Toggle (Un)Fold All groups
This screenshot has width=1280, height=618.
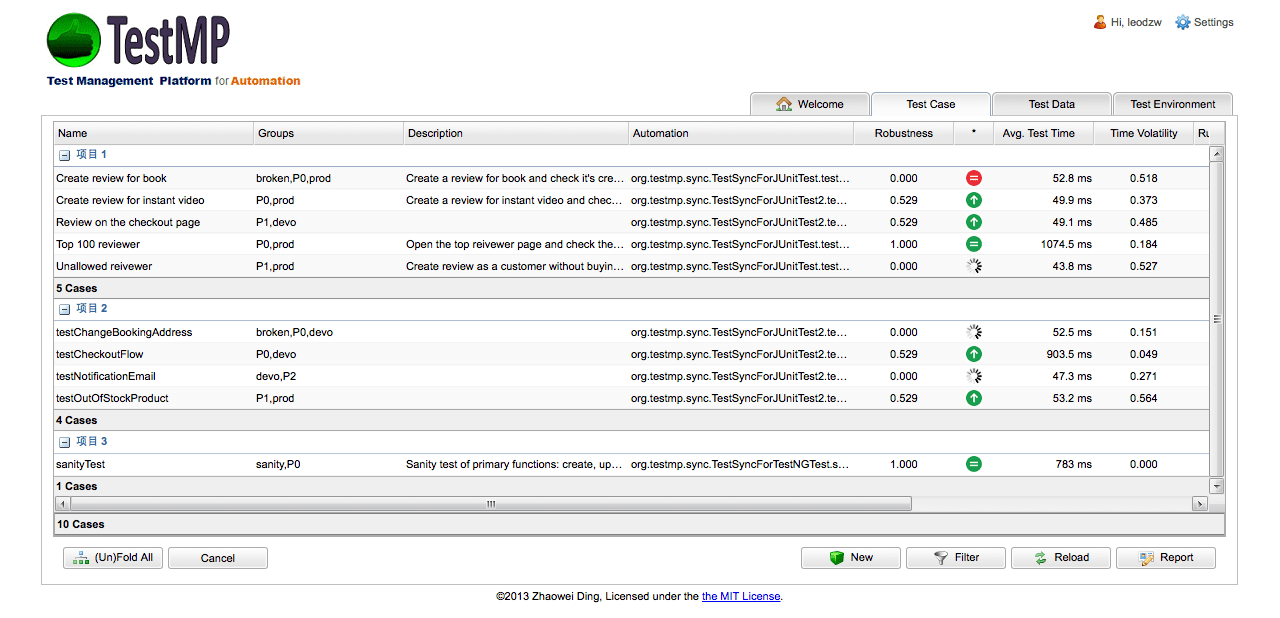[x=112, y=558]
